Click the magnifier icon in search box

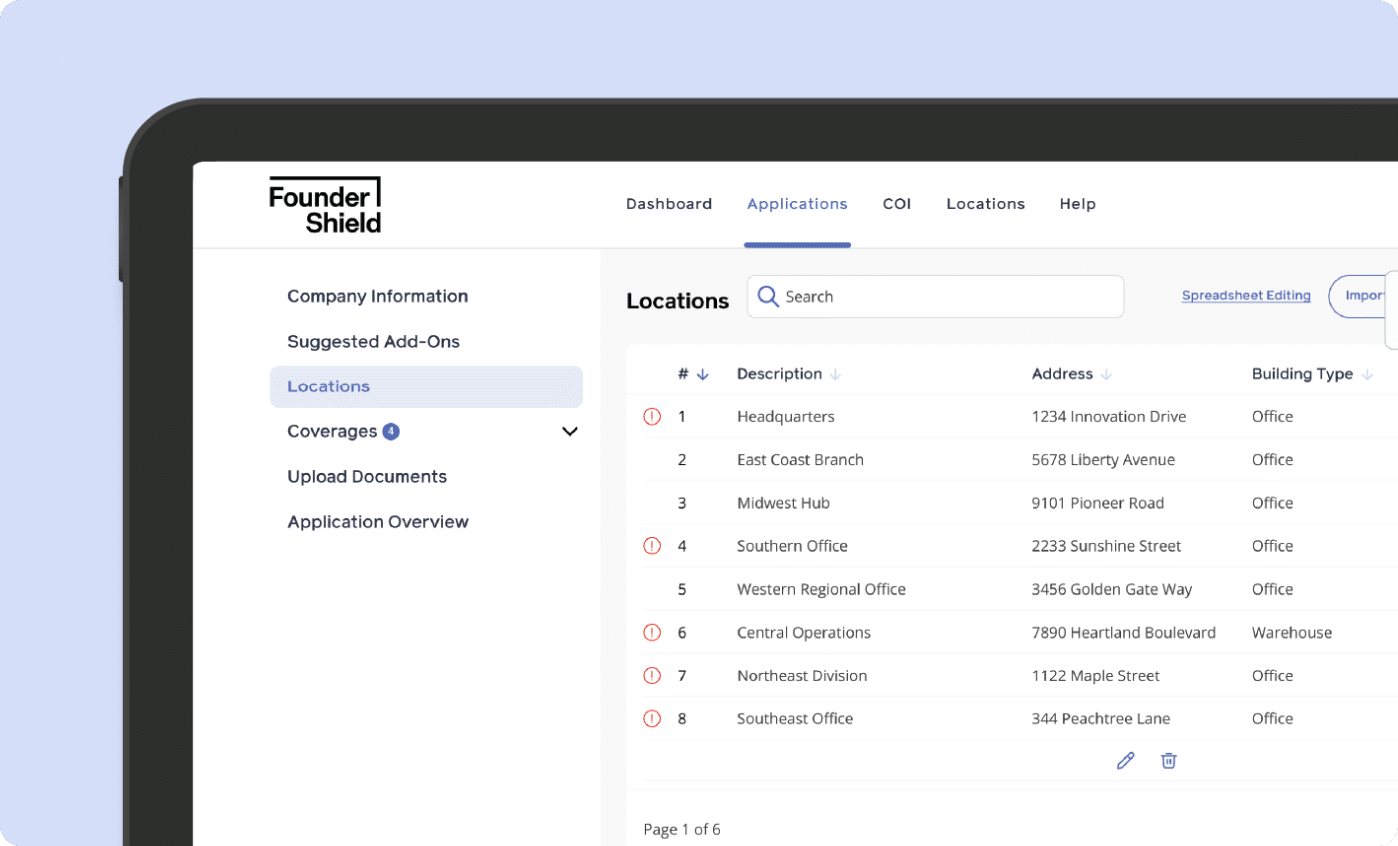click(768, 297)
